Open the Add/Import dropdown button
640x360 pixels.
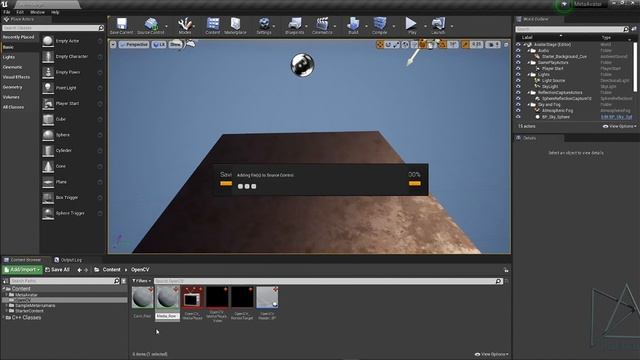pos(22,270)
